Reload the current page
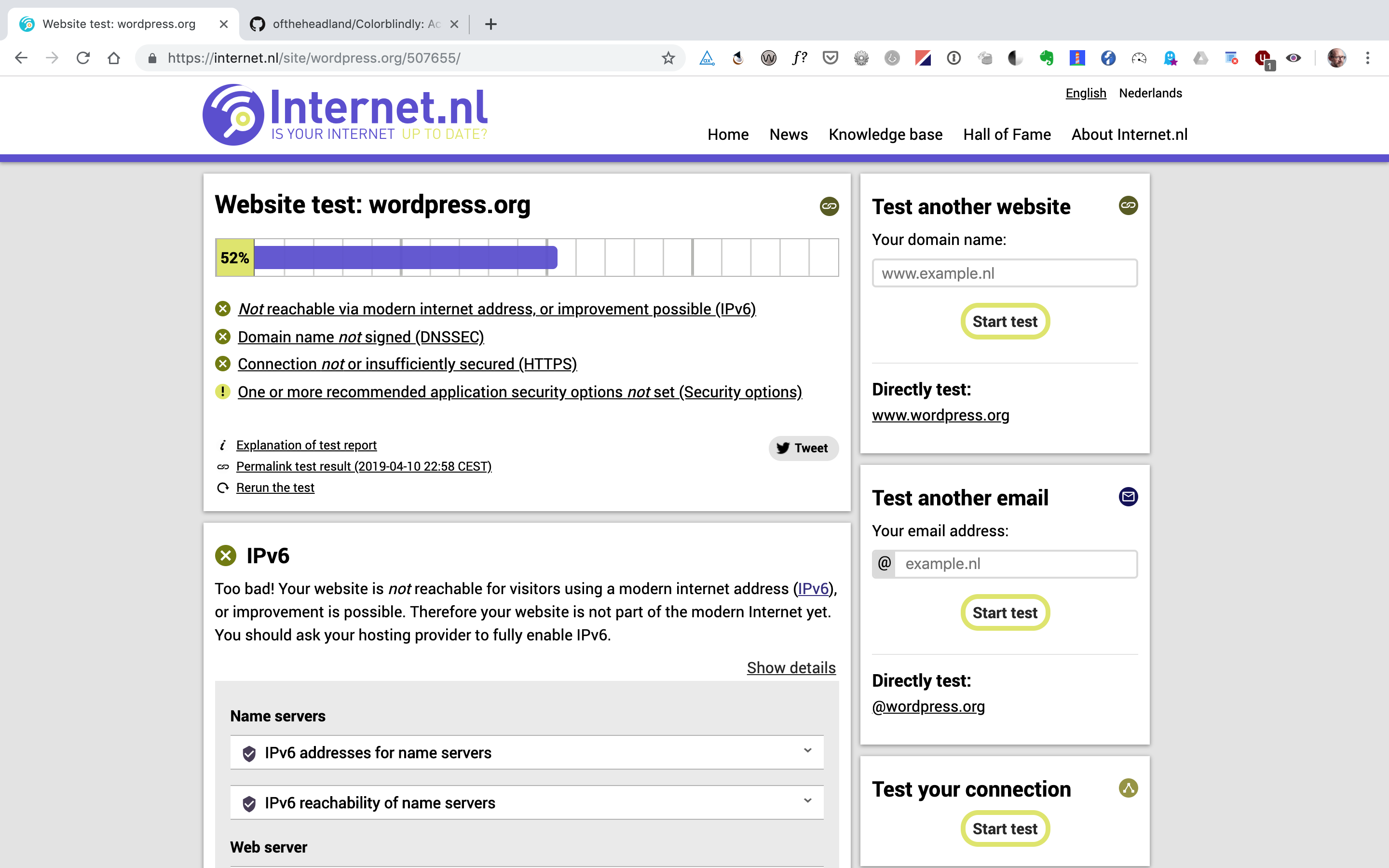This screenshot has height=868, width=1389. [83, 58]
